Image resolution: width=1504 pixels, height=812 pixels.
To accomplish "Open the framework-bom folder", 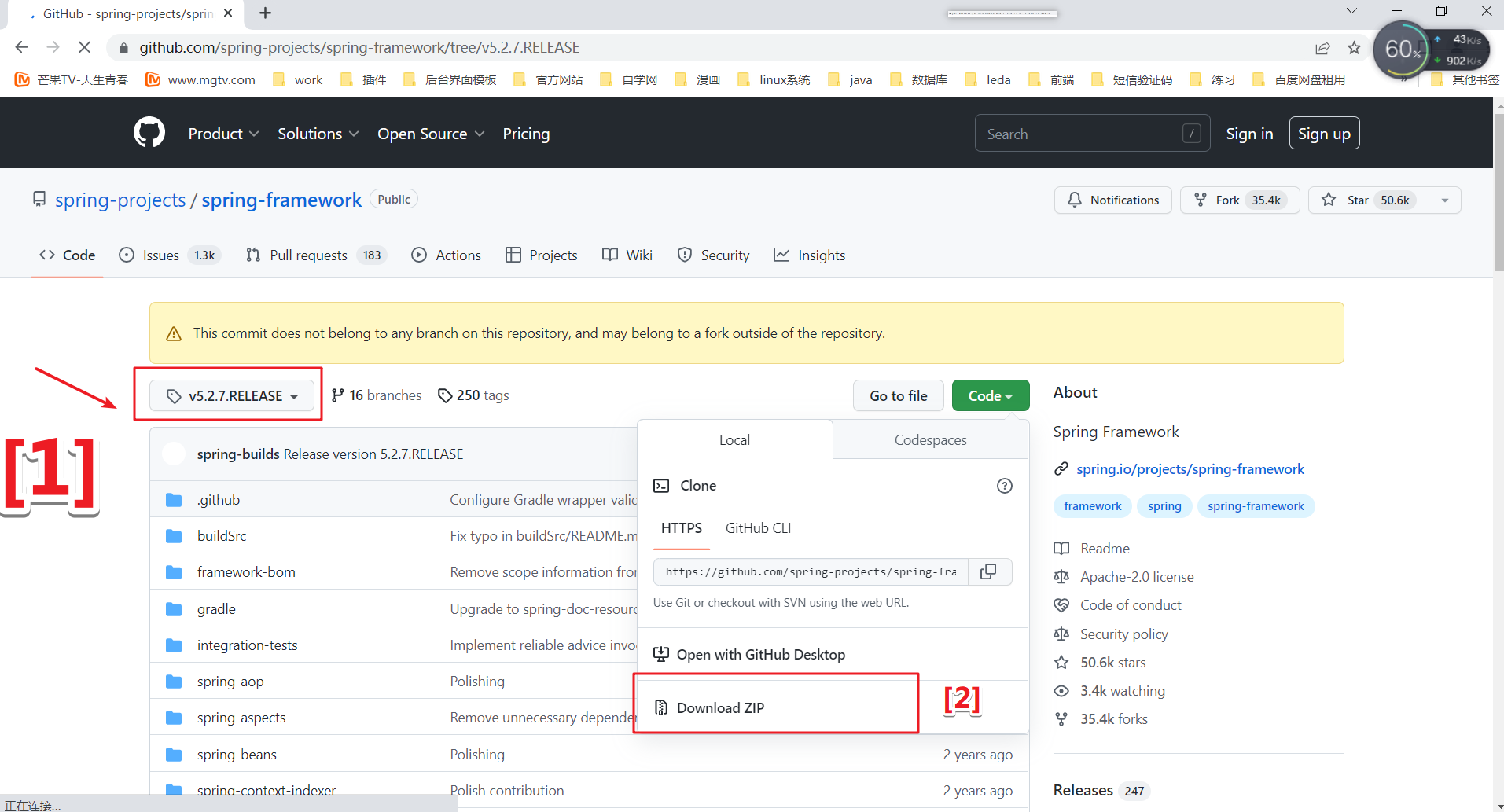I will 246,572.
